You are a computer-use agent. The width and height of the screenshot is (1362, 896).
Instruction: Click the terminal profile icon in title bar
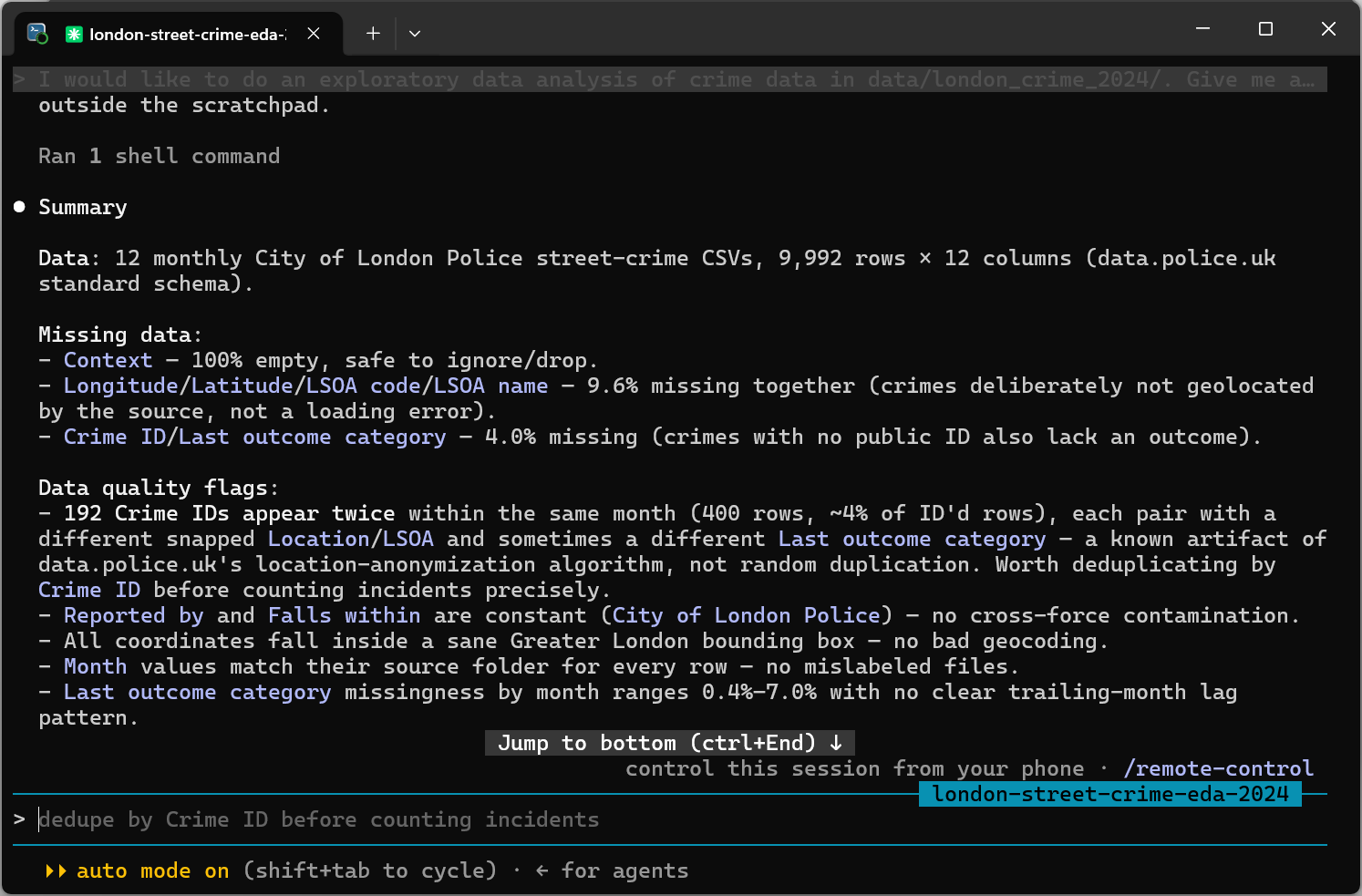(37, 34)
